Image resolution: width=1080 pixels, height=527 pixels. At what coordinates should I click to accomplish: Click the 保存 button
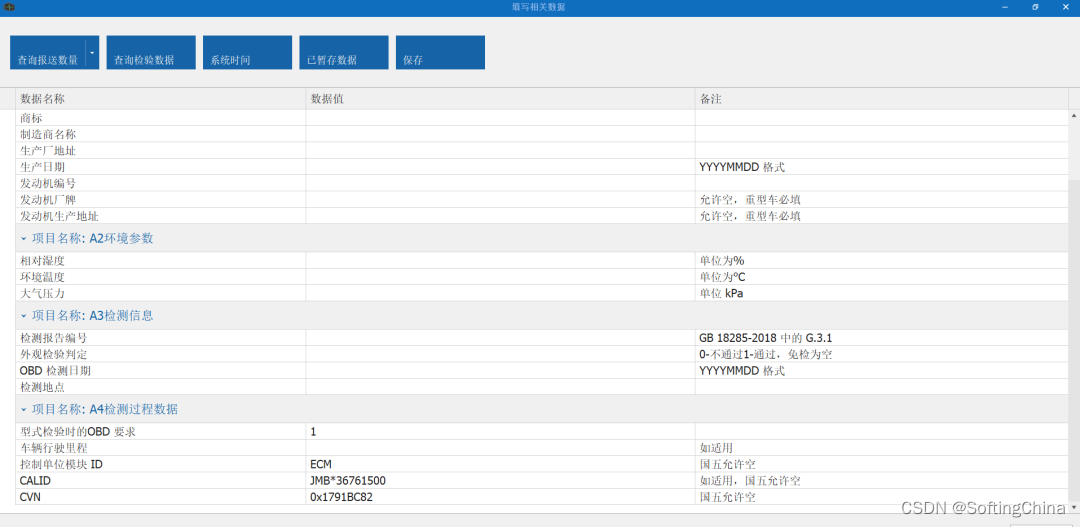point(440,52)
